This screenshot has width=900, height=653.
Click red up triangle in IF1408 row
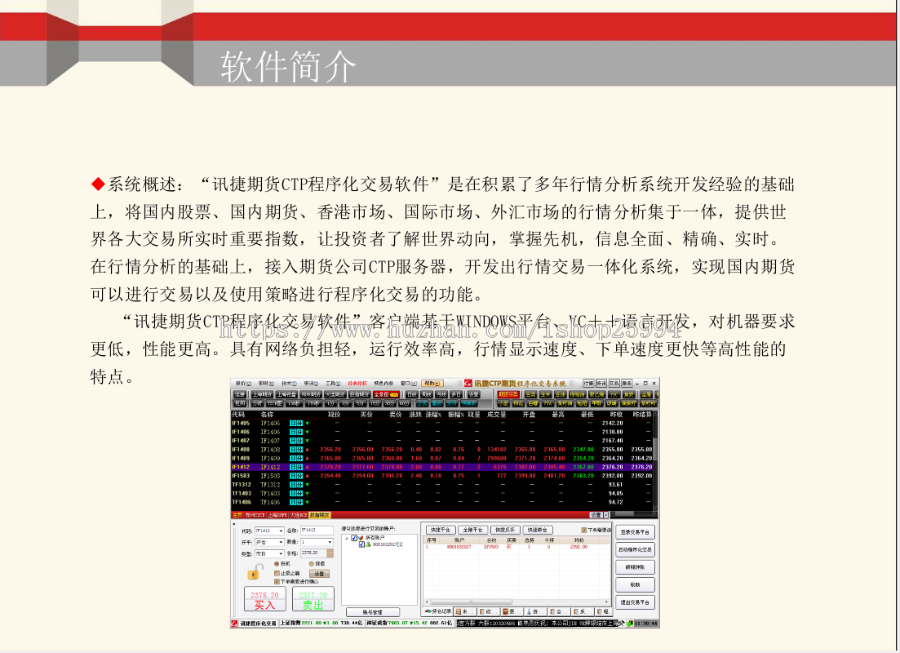[x=307, y=449]
